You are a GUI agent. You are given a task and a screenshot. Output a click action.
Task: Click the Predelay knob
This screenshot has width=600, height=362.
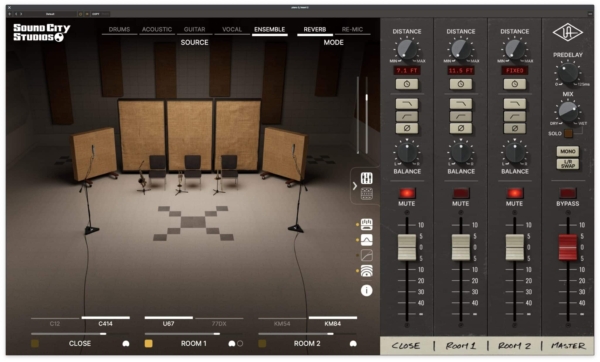(568, 73)
